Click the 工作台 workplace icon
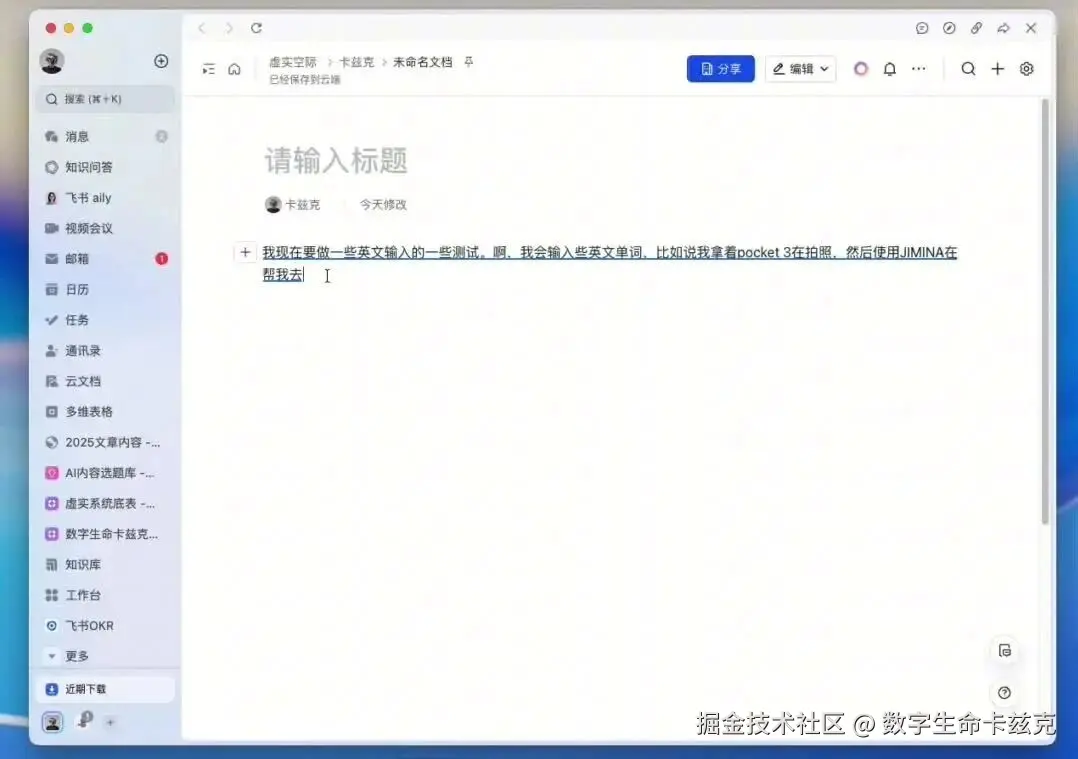The image size is (1078, 759). 51,595
